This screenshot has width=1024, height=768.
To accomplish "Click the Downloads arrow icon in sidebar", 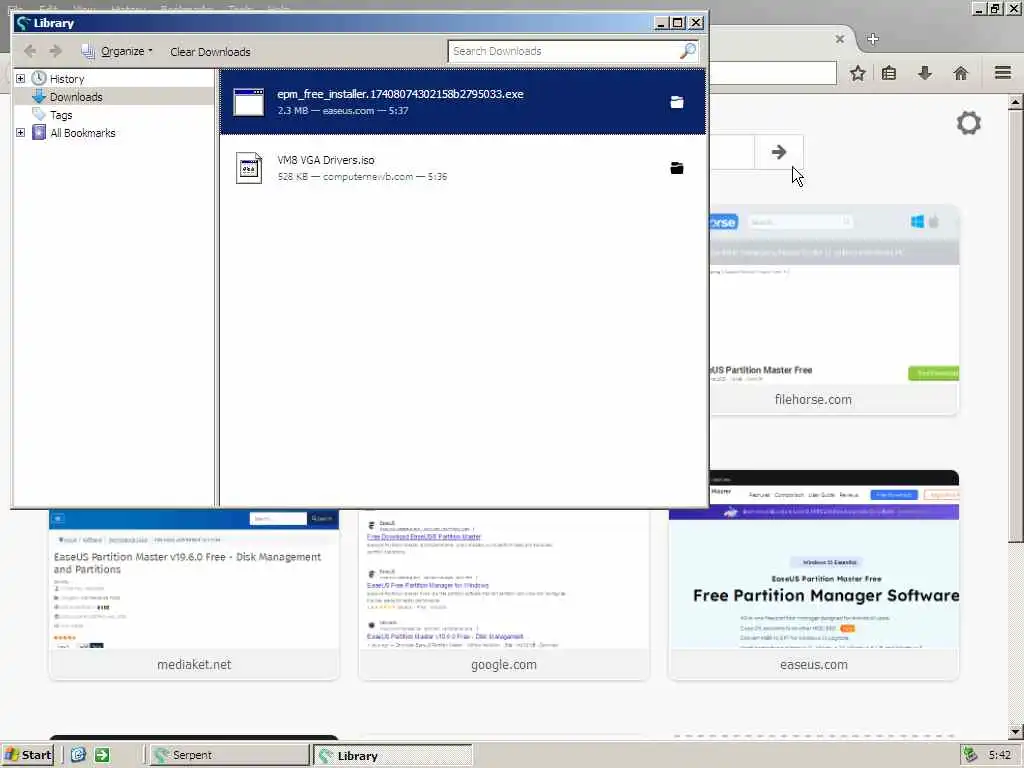I will [39, 97].
